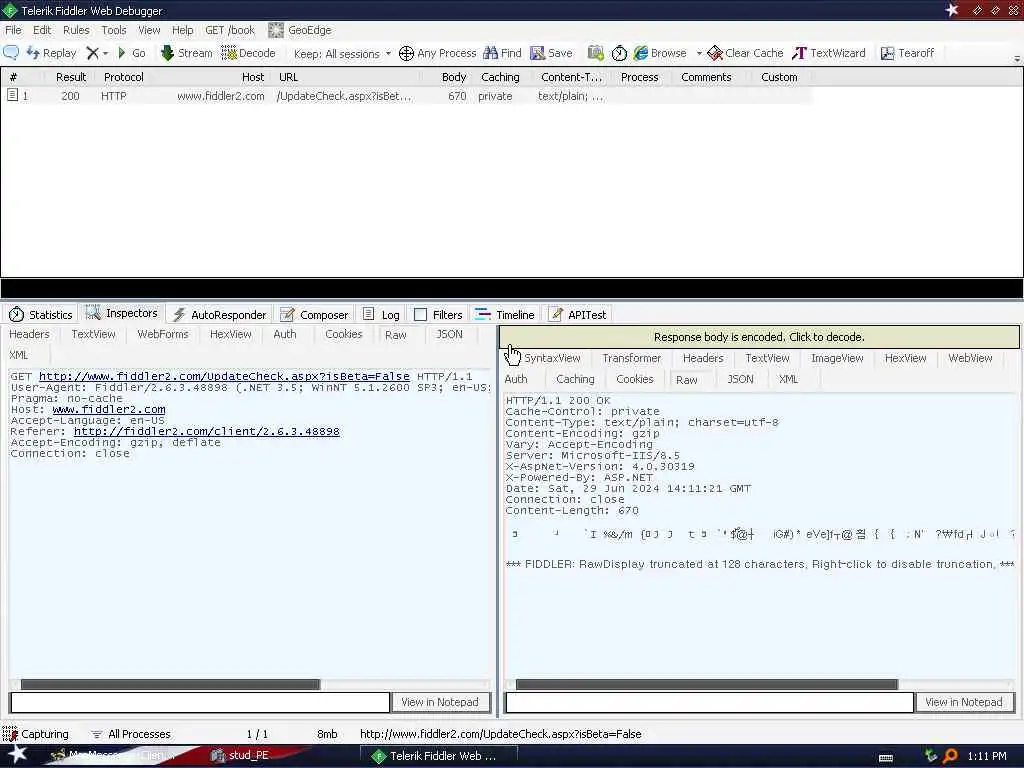This screenshot has height=768, width=1024.
Task: Open the Help menu
Action: pyautogui.click(x=182, y=30)
